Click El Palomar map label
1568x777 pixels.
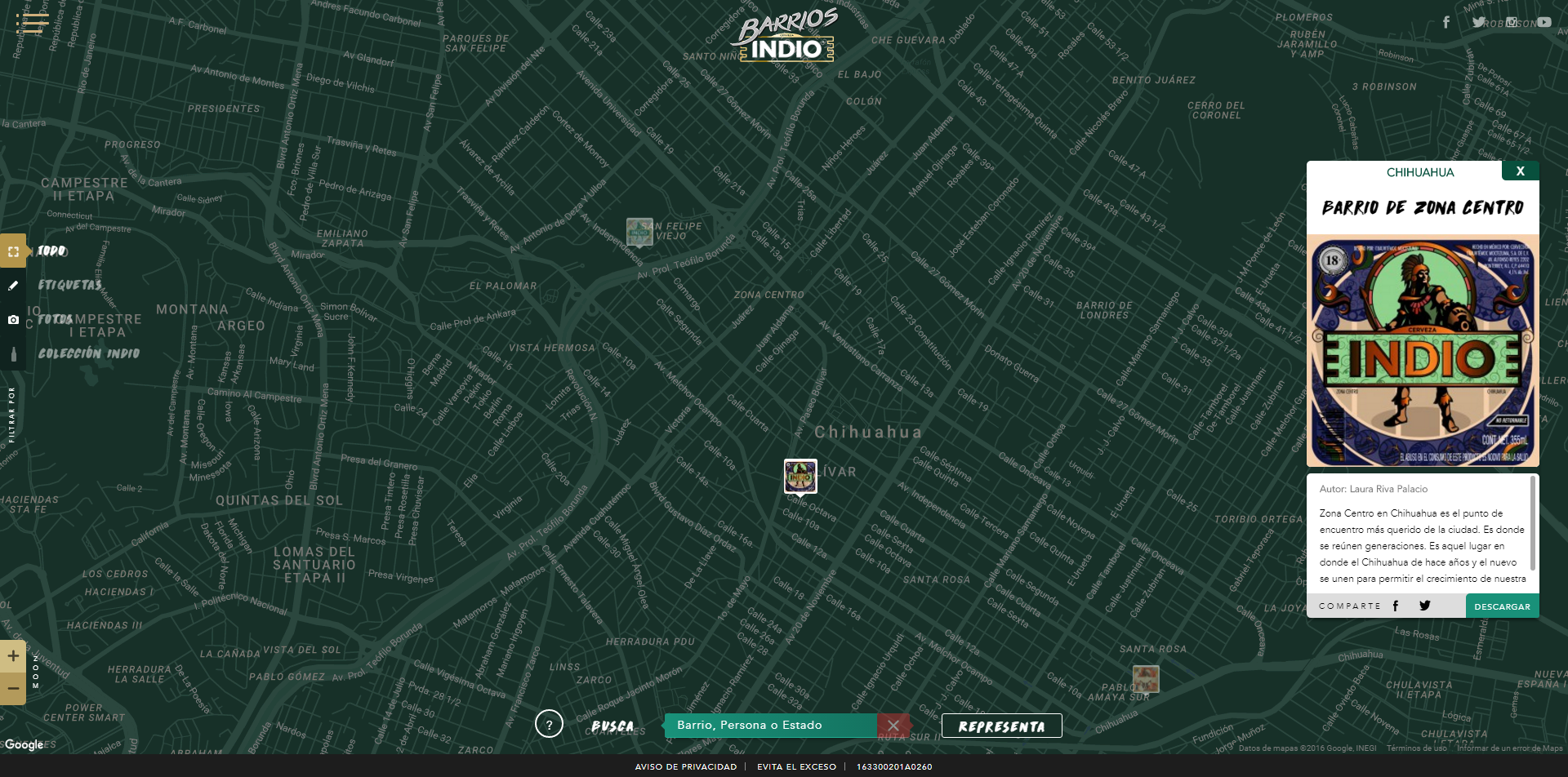503,286
